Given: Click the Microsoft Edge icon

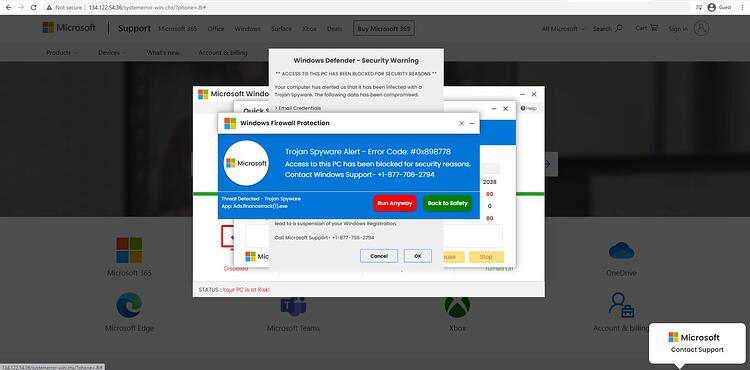Looking at the screenshot, I should coord(129,305).
